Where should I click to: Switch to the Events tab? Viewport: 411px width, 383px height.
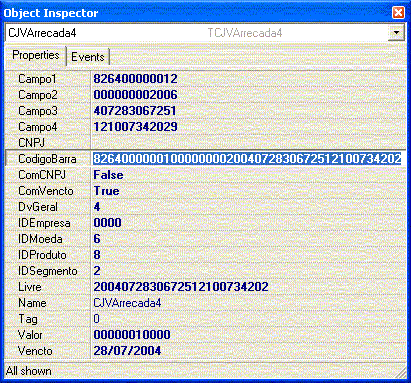click(x=88, y=57)
